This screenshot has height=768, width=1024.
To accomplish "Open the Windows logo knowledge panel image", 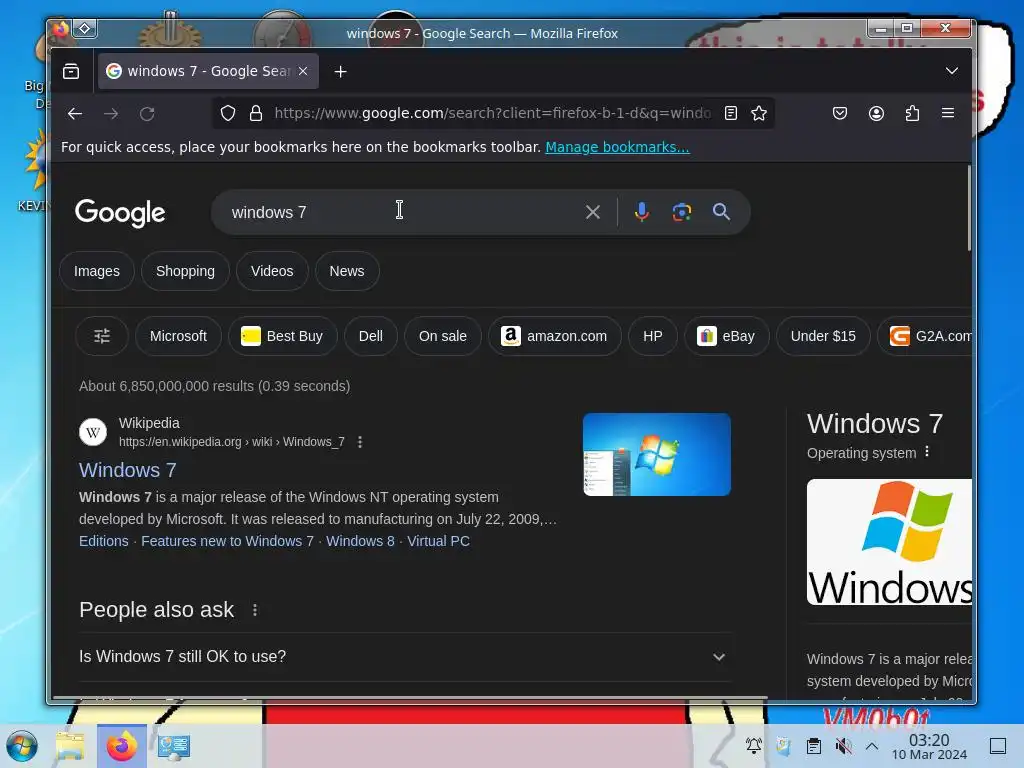I will 889,542.
